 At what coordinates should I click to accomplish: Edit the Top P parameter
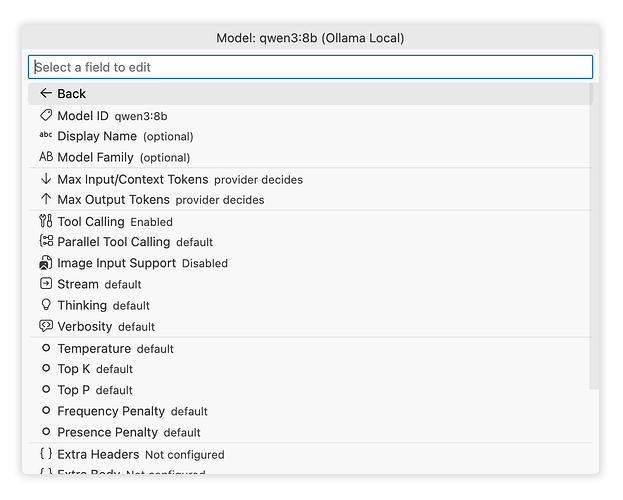(310, 390)
